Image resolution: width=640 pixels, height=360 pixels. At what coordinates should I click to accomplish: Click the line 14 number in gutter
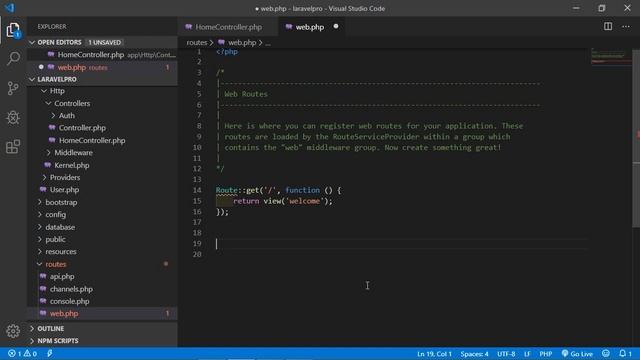point(197,190)
